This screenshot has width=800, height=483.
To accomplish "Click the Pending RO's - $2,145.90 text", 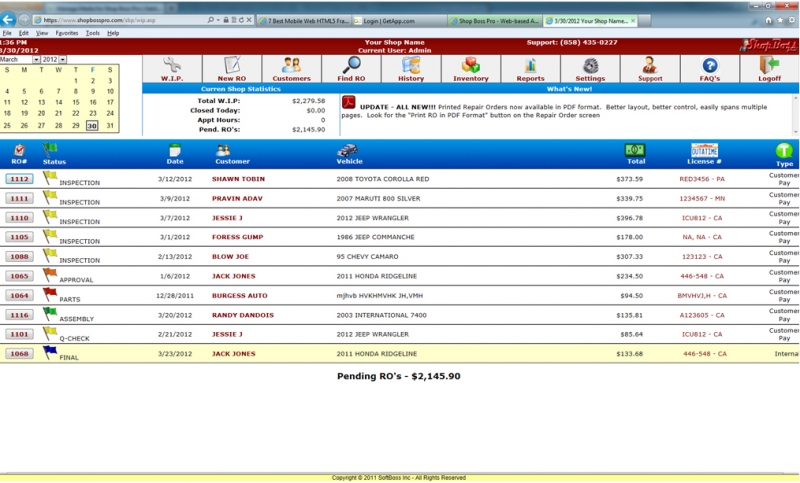I will tap(398, 376).
